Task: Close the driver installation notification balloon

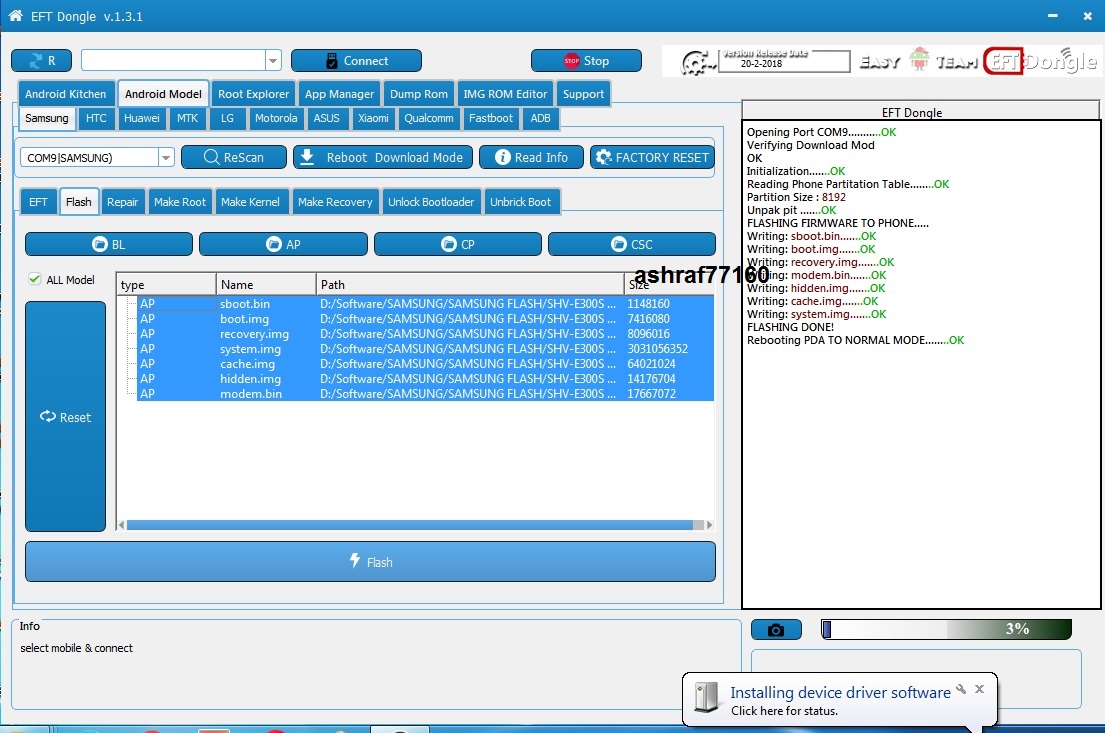Action: [x=980, y=689]
